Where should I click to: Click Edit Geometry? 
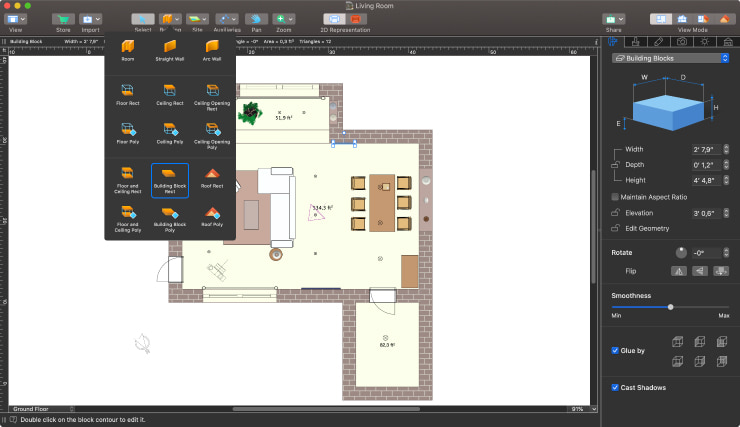click(x=647, y=228)
